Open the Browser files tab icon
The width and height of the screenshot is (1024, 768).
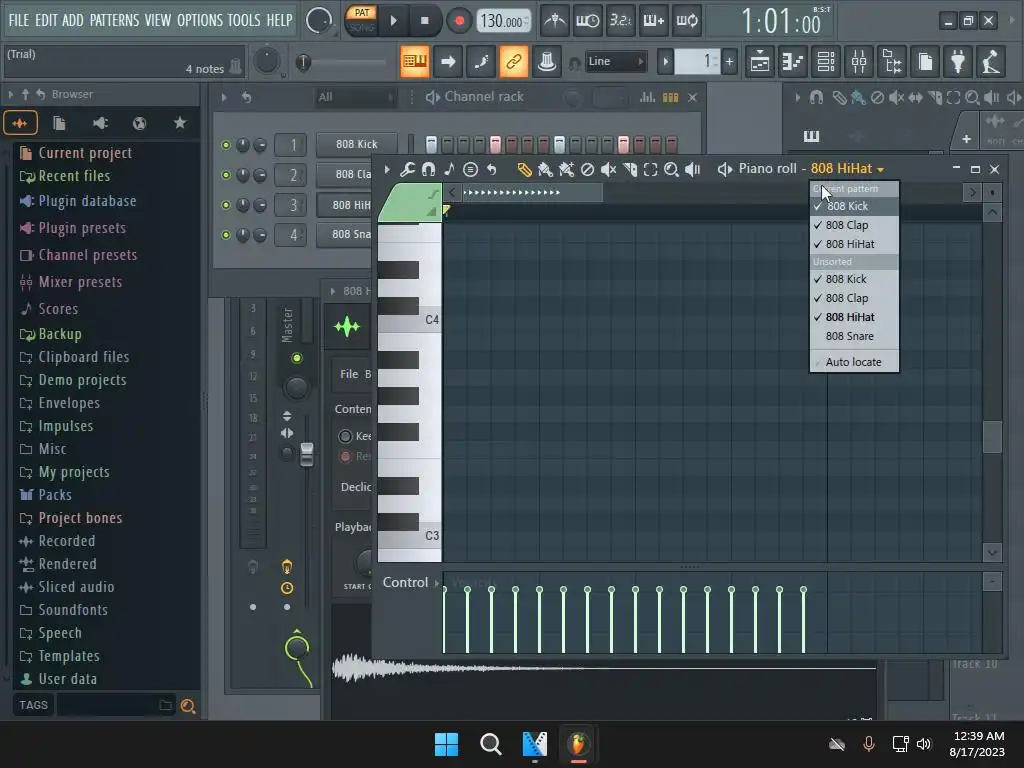(x=59, y=123)
